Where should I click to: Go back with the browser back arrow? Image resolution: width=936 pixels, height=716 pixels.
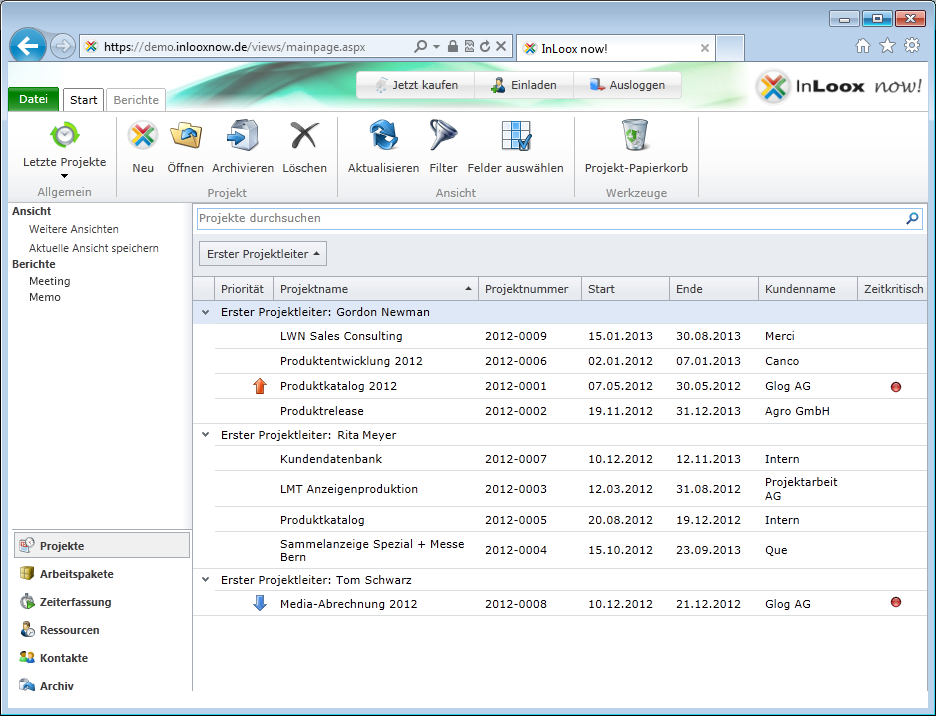pyautogui.click(x=27, y=45)
